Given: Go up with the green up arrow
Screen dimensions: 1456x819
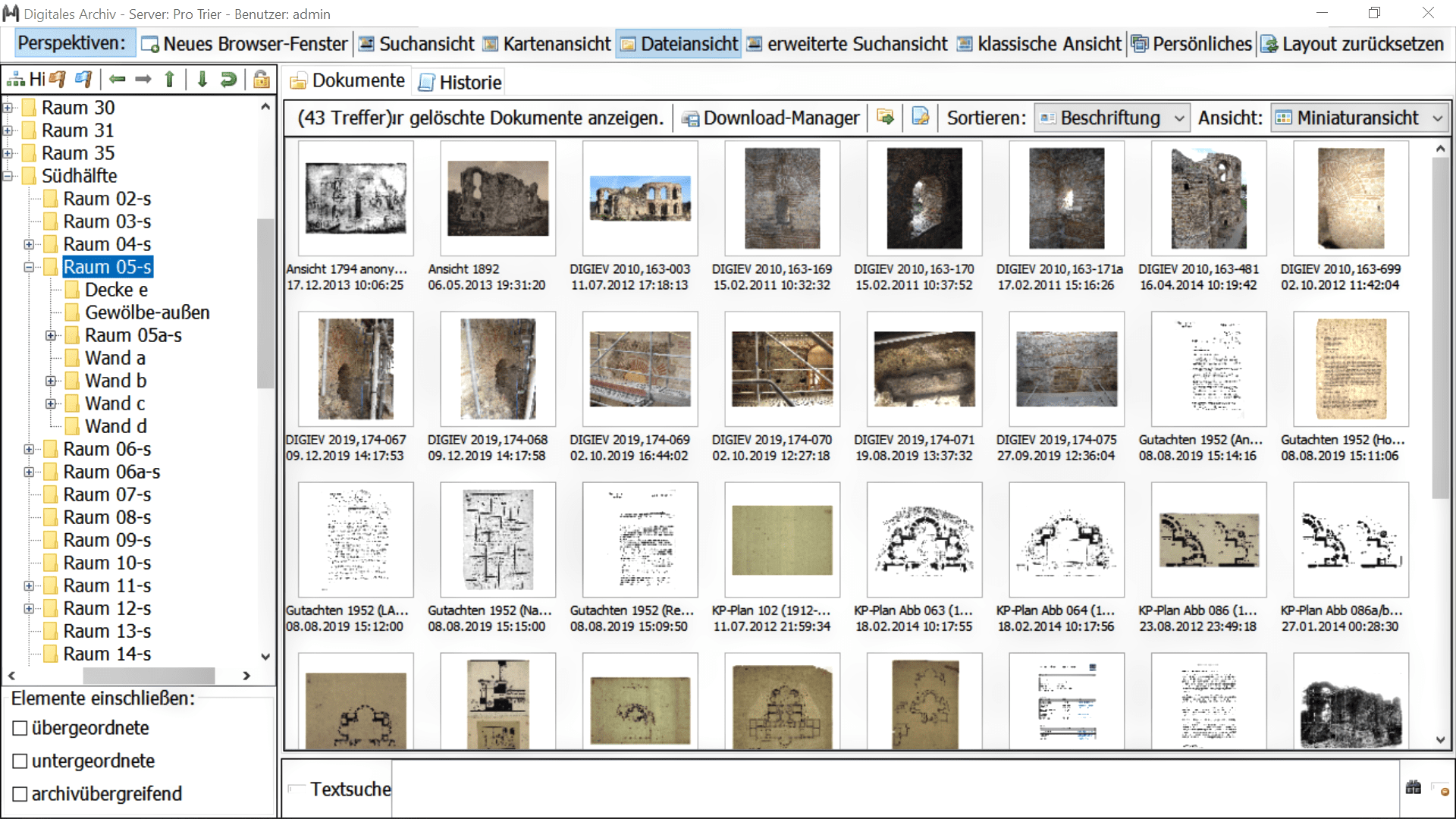Looking at the screenshot, I should (170, 79).
